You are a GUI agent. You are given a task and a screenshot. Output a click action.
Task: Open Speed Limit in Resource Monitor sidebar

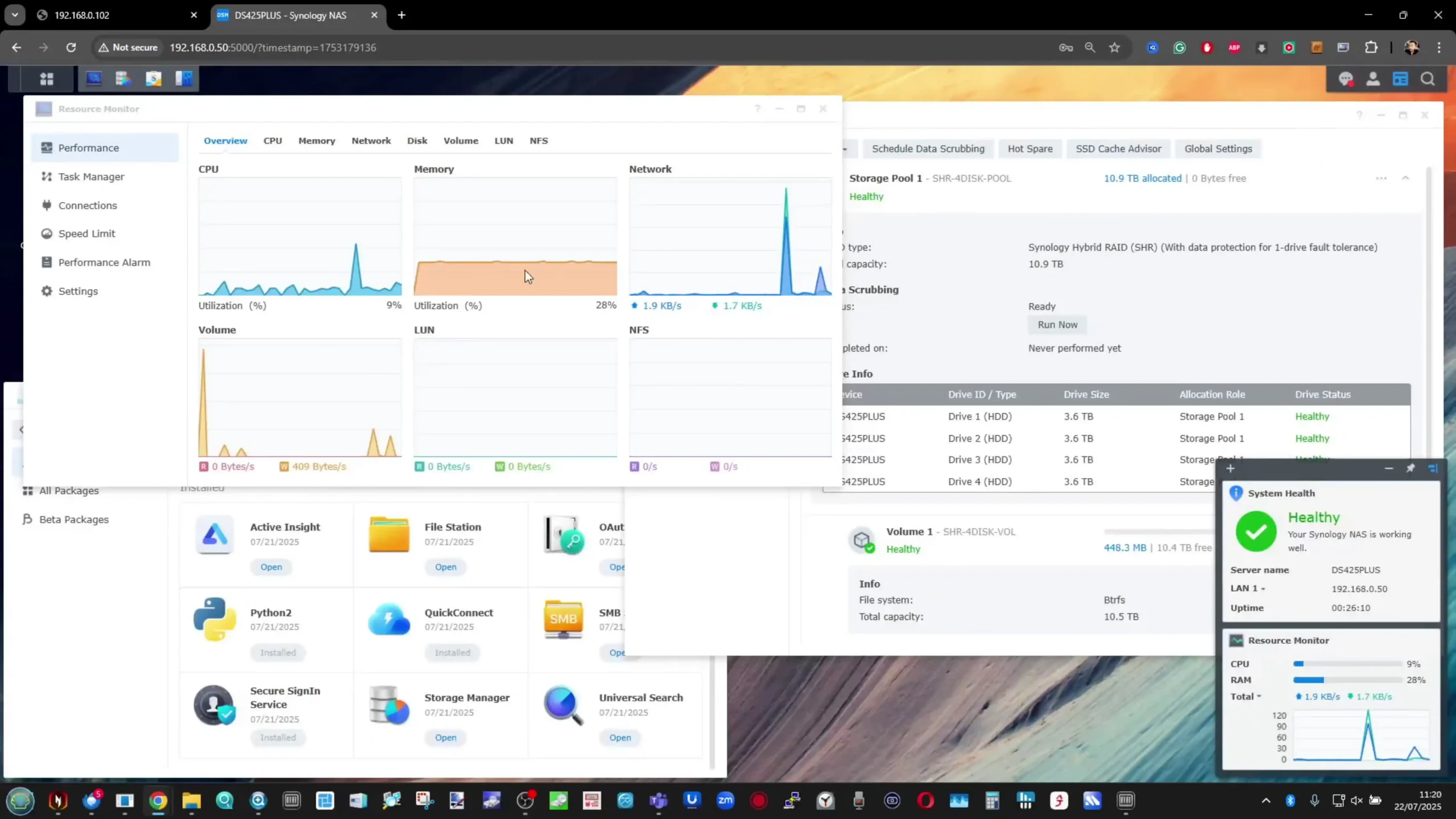(105, 234)
